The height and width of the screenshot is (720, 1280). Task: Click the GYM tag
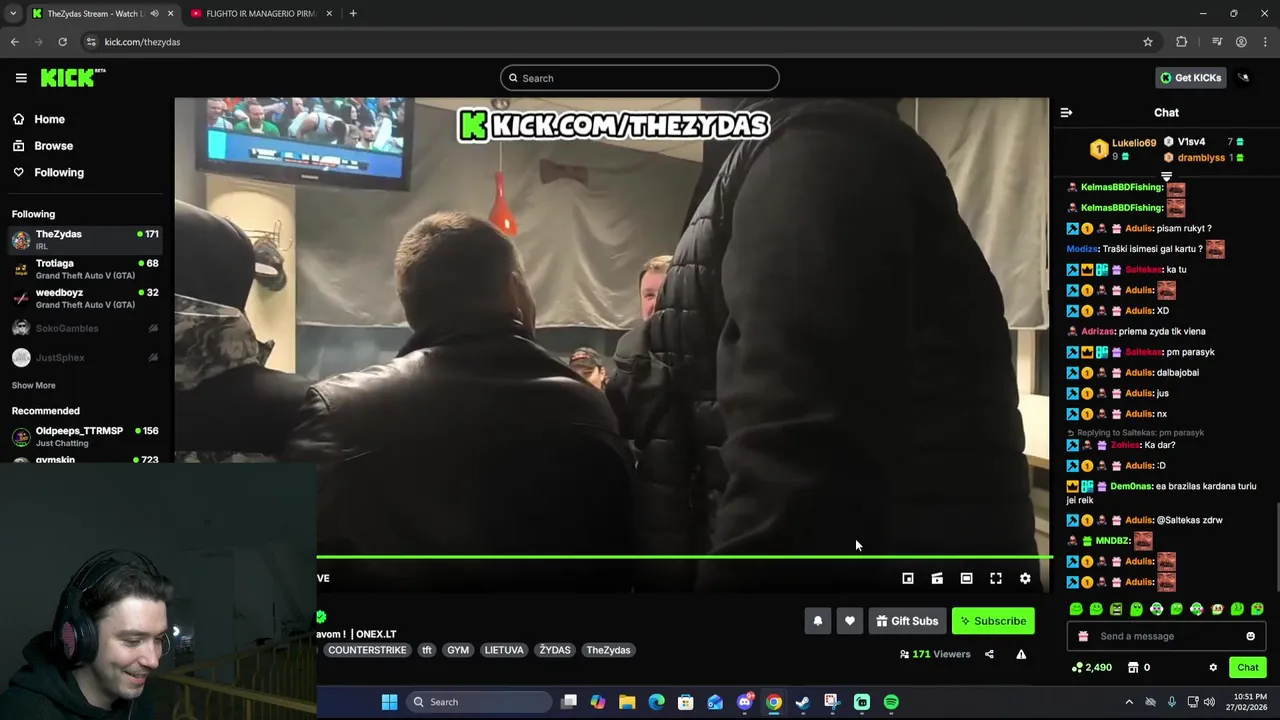[x=458, y=650]
